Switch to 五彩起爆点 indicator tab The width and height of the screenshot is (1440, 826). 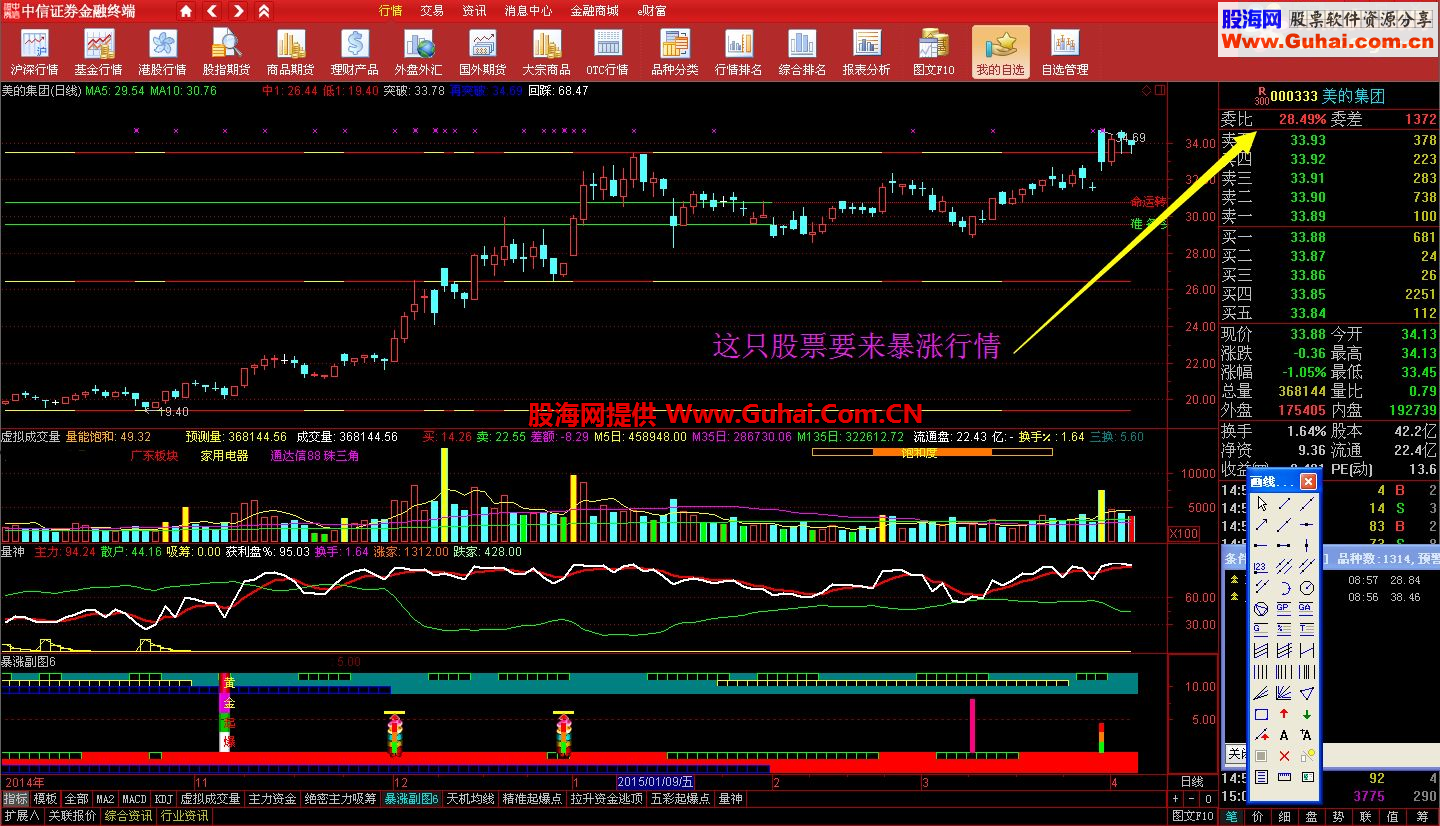click(681, 799)
